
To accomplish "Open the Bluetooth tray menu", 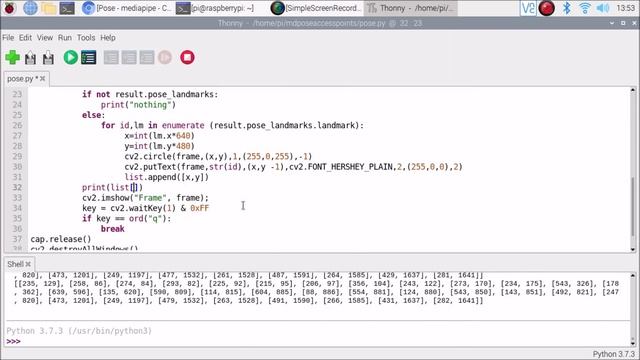I will 567,8.
